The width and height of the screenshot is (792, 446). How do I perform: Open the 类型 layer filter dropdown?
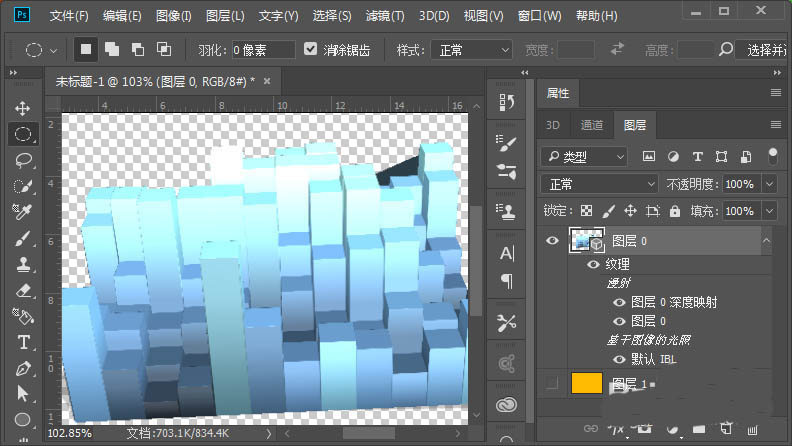click(x=583, y=157)
